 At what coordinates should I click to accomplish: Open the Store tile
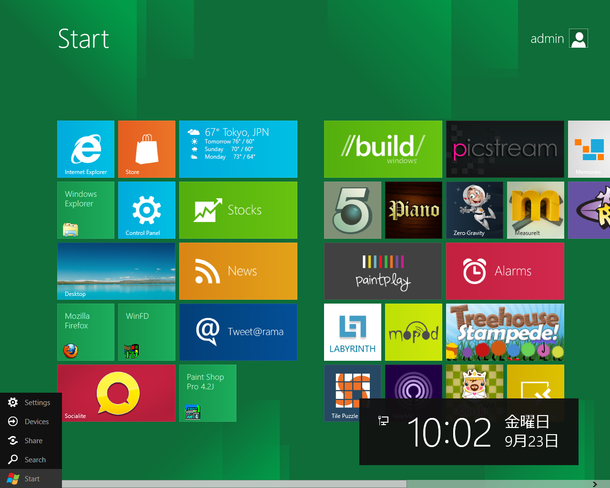pyautogui.click(x=147, y=149)
